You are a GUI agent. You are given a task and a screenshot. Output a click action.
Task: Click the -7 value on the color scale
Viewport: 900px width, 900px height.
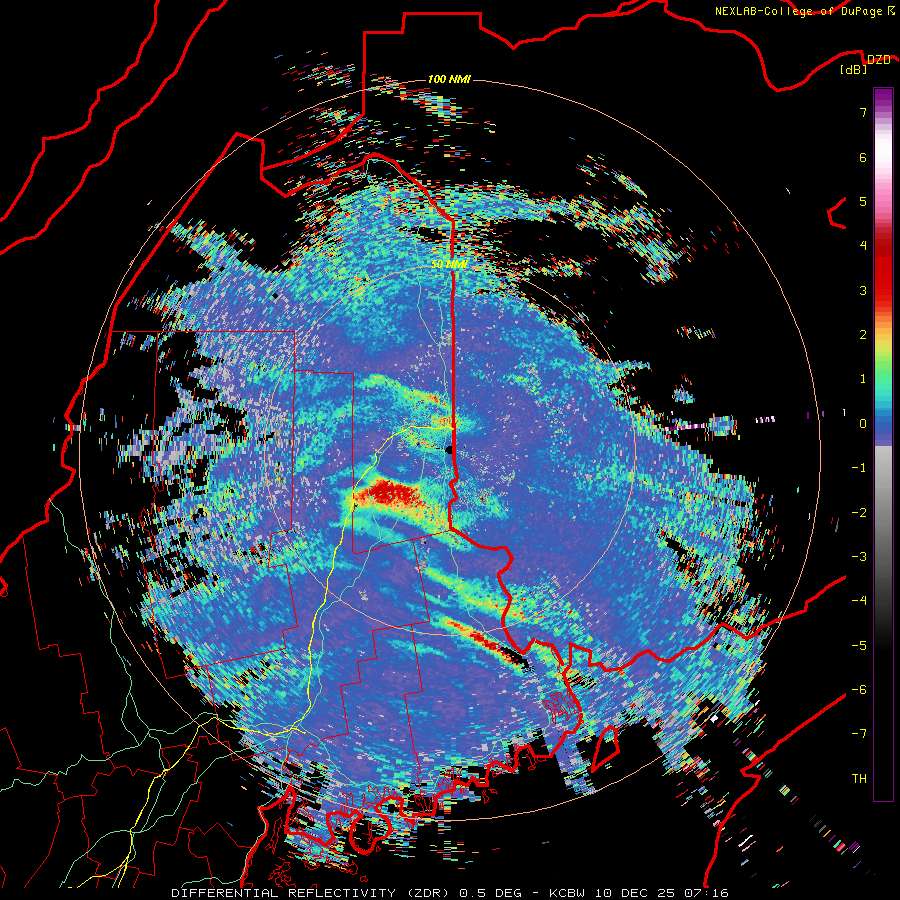click(x=859, y=734)
